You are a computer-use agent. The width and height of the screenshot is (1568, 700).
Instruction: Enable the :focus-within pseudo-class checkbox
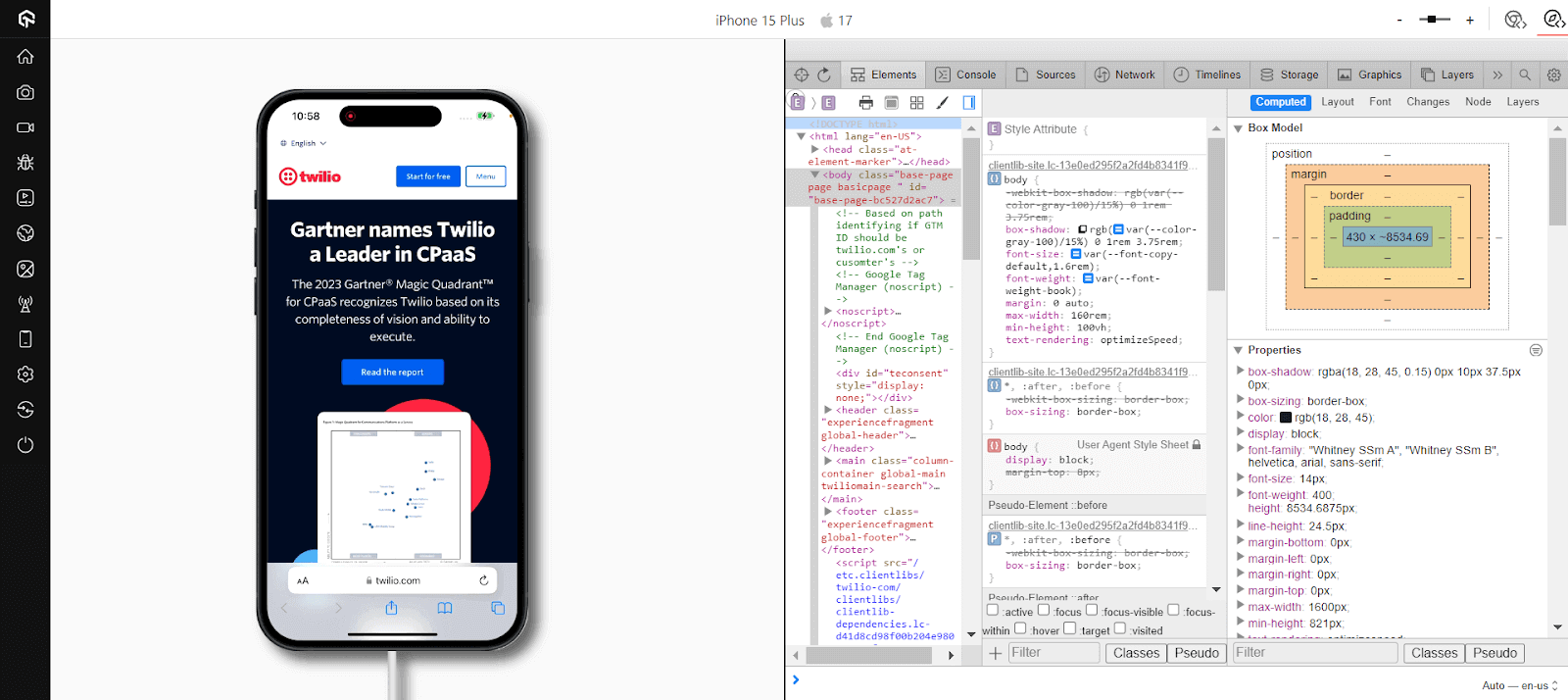pos(1173,610)
